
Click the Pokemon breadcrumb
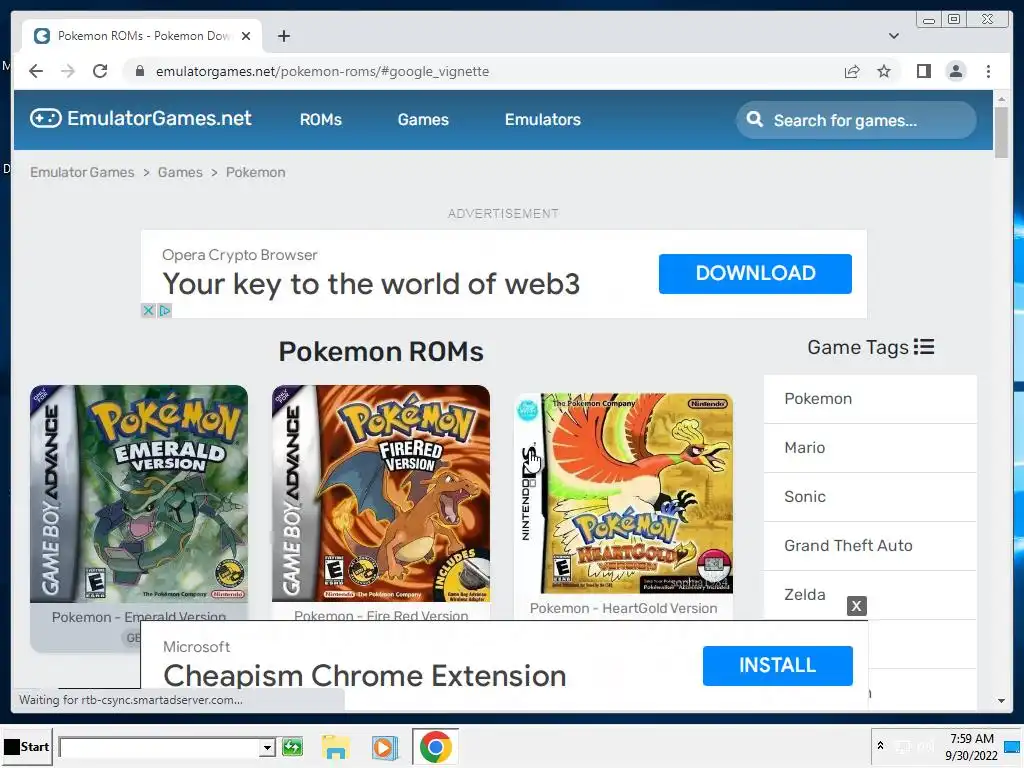click(x=255, y=172)
